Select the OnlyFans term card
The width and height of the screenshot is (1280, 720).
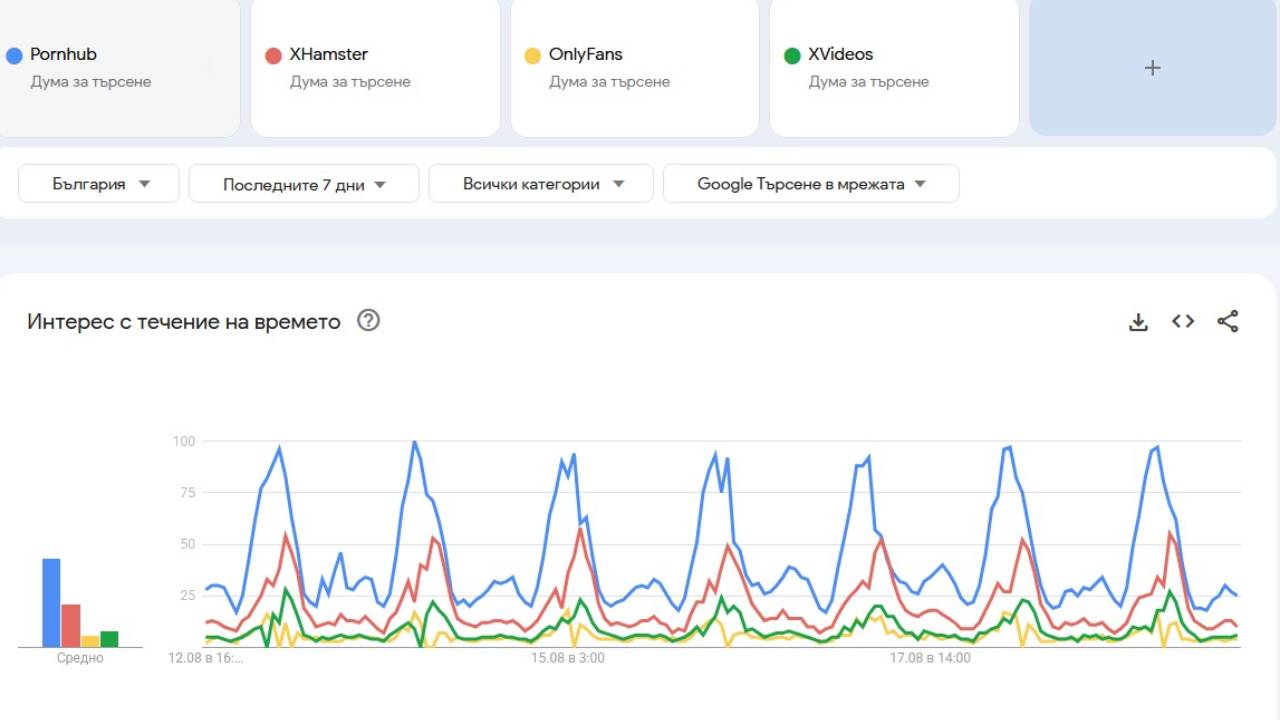point(634,68)
